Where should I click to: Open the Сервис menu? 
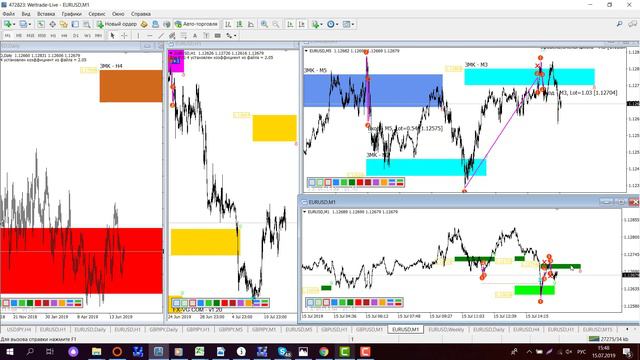click(x=97, y=14)
